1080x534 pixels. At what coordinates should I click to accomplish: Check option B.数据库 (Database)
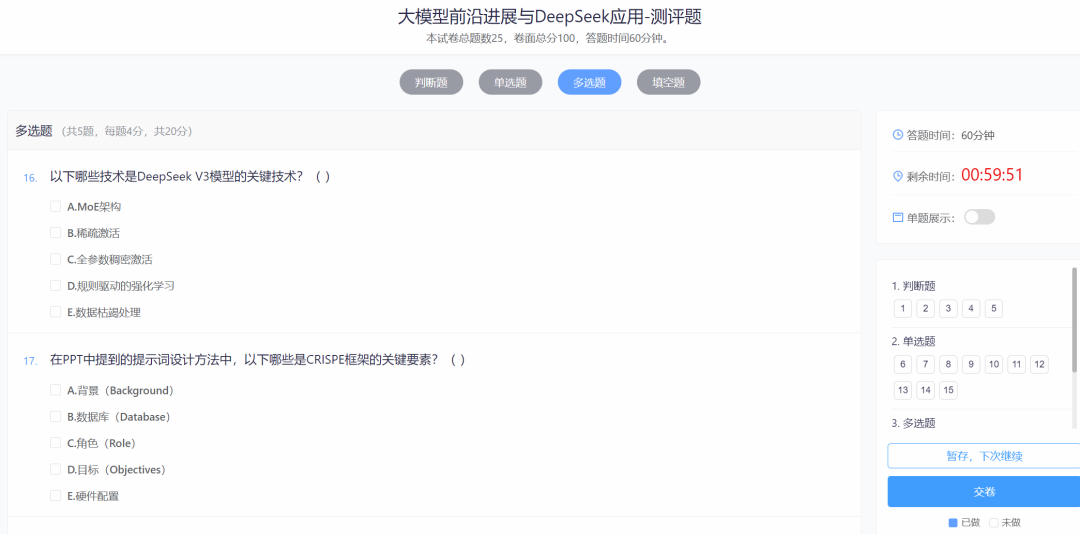56,416
